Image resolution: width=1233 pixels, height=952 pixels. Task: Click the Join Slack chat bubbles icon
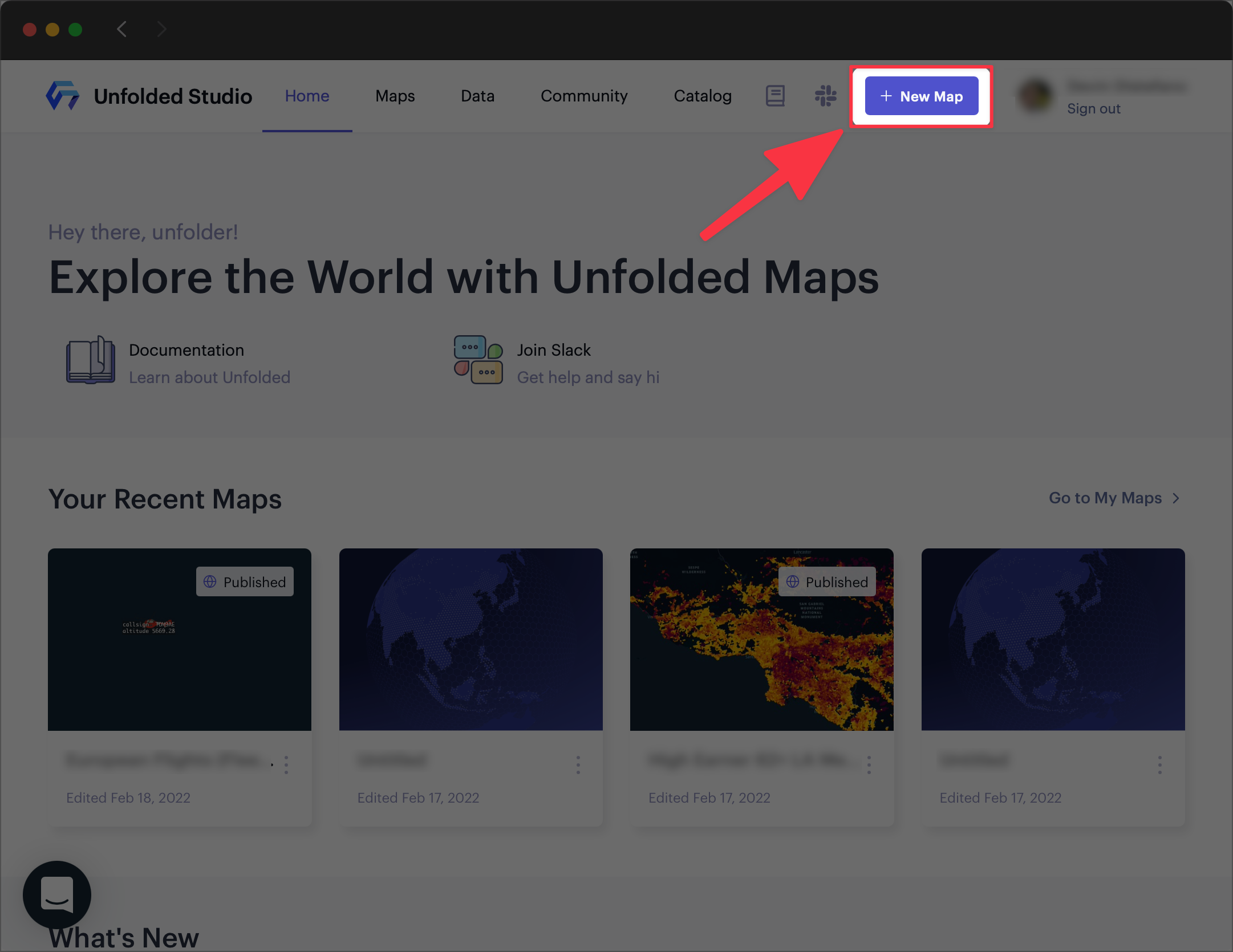[x=478, y=360]
